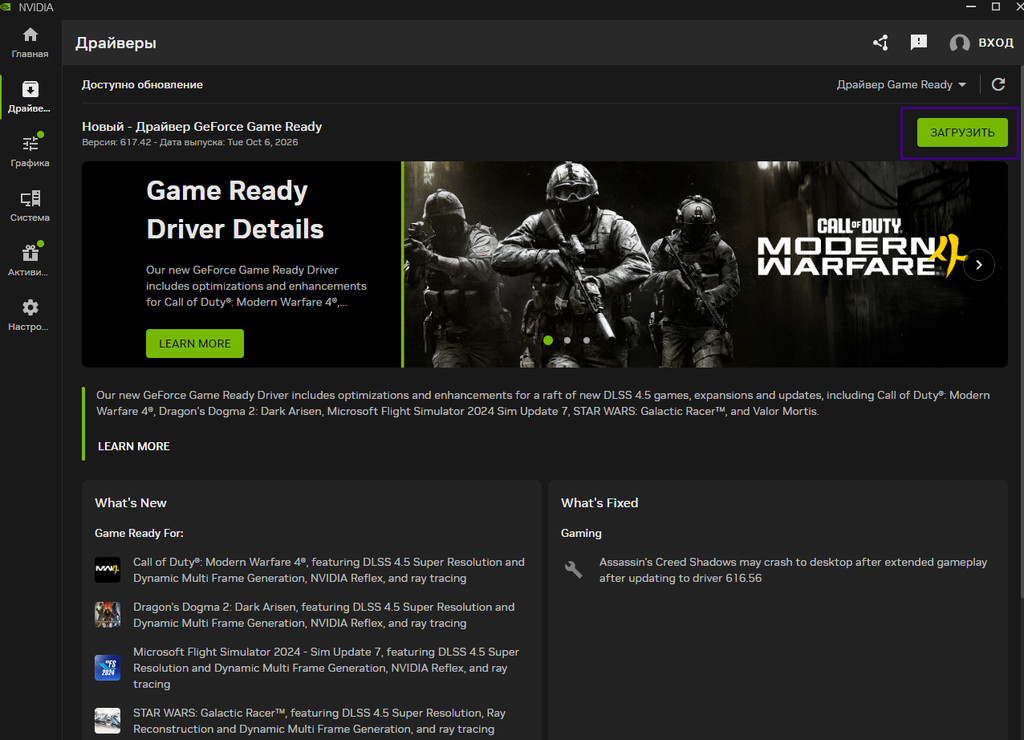Go to the Система section
The image size is (1024, 740).
tap(30, 206)
